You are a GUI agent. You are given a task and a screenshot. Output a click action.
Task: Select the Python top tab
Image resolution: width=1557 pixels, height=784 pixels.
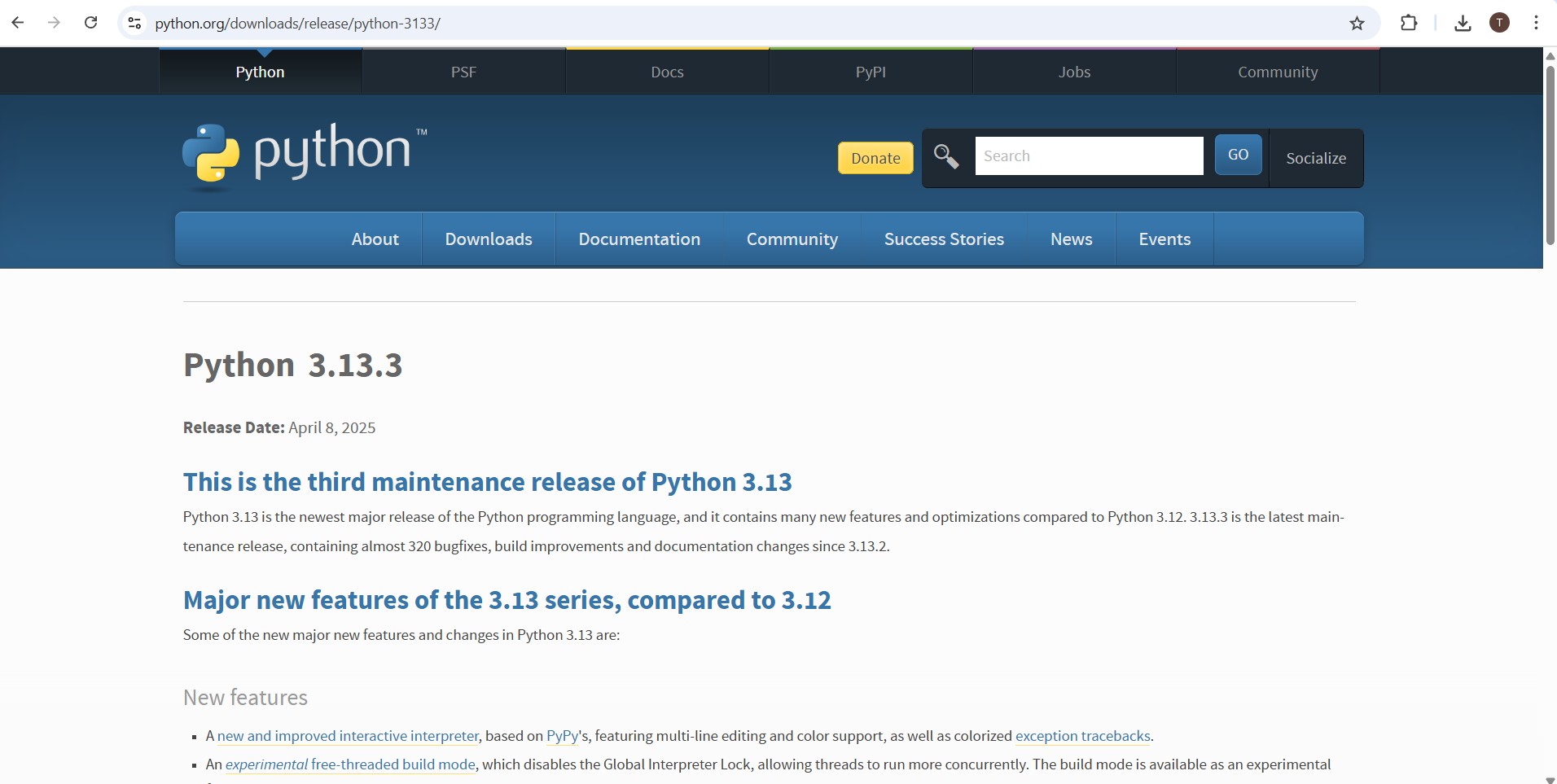tap(261, 72)
